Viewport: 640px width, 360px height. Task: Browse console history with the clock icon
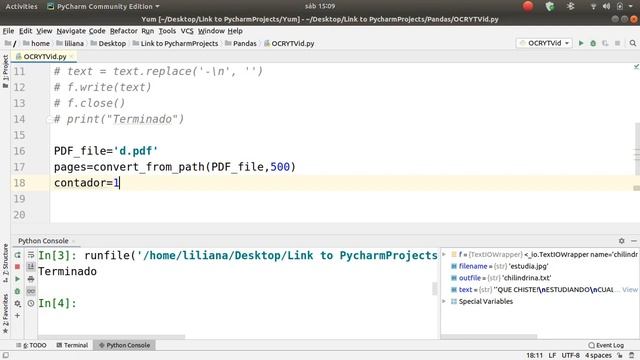[31, 304]
